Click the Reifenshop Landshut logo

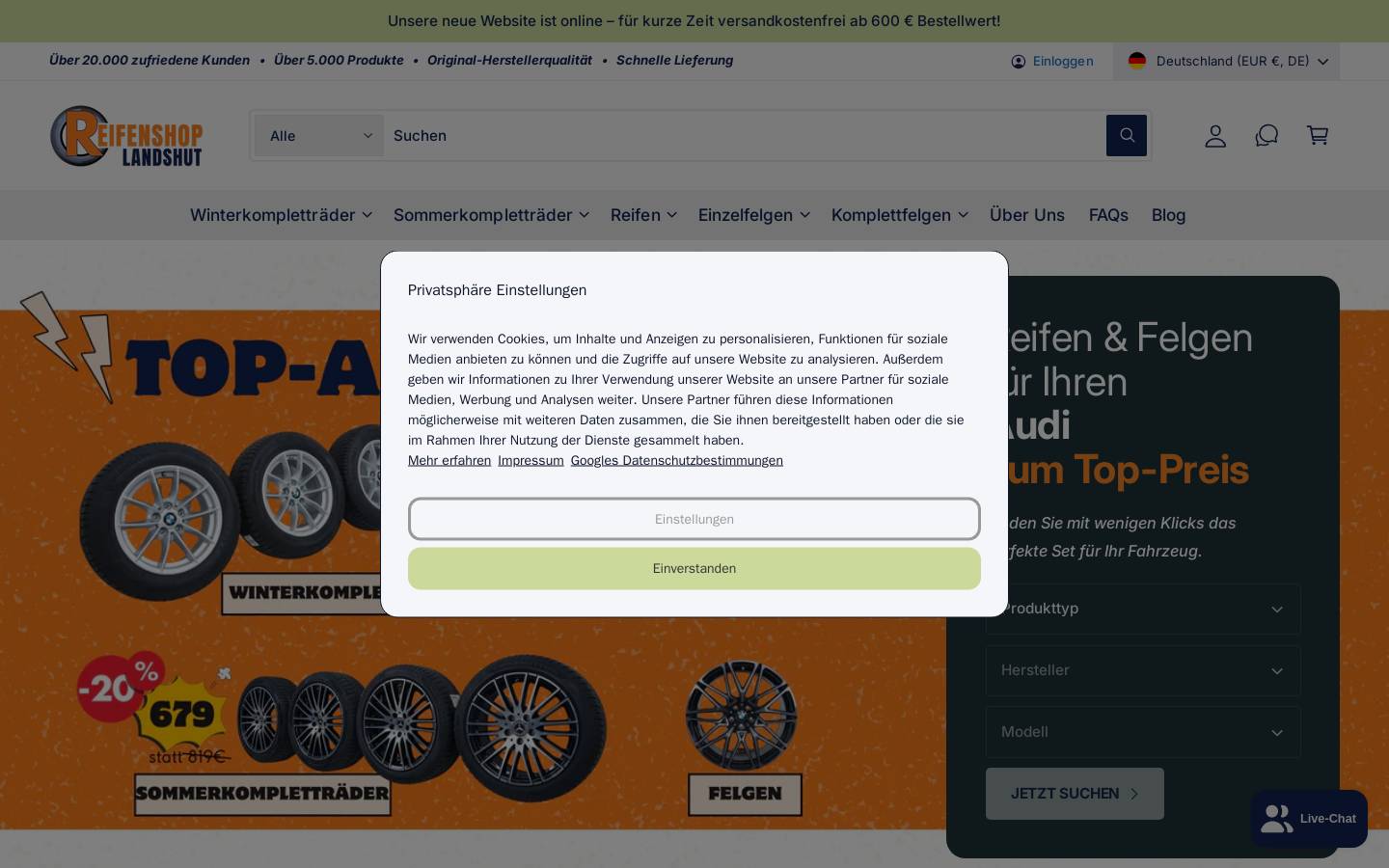[x=126, y=136]
